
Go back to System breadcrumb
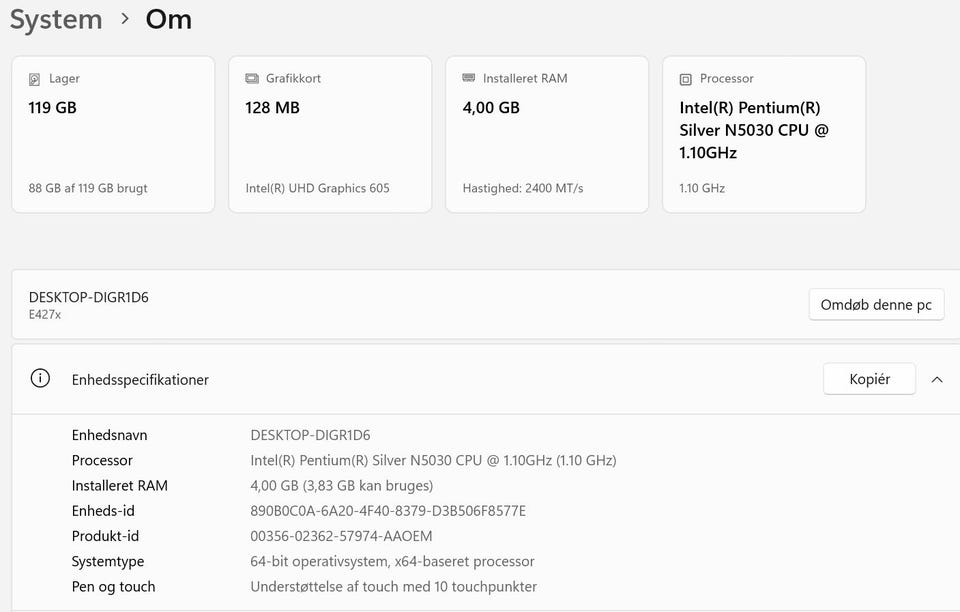(56, 19)
